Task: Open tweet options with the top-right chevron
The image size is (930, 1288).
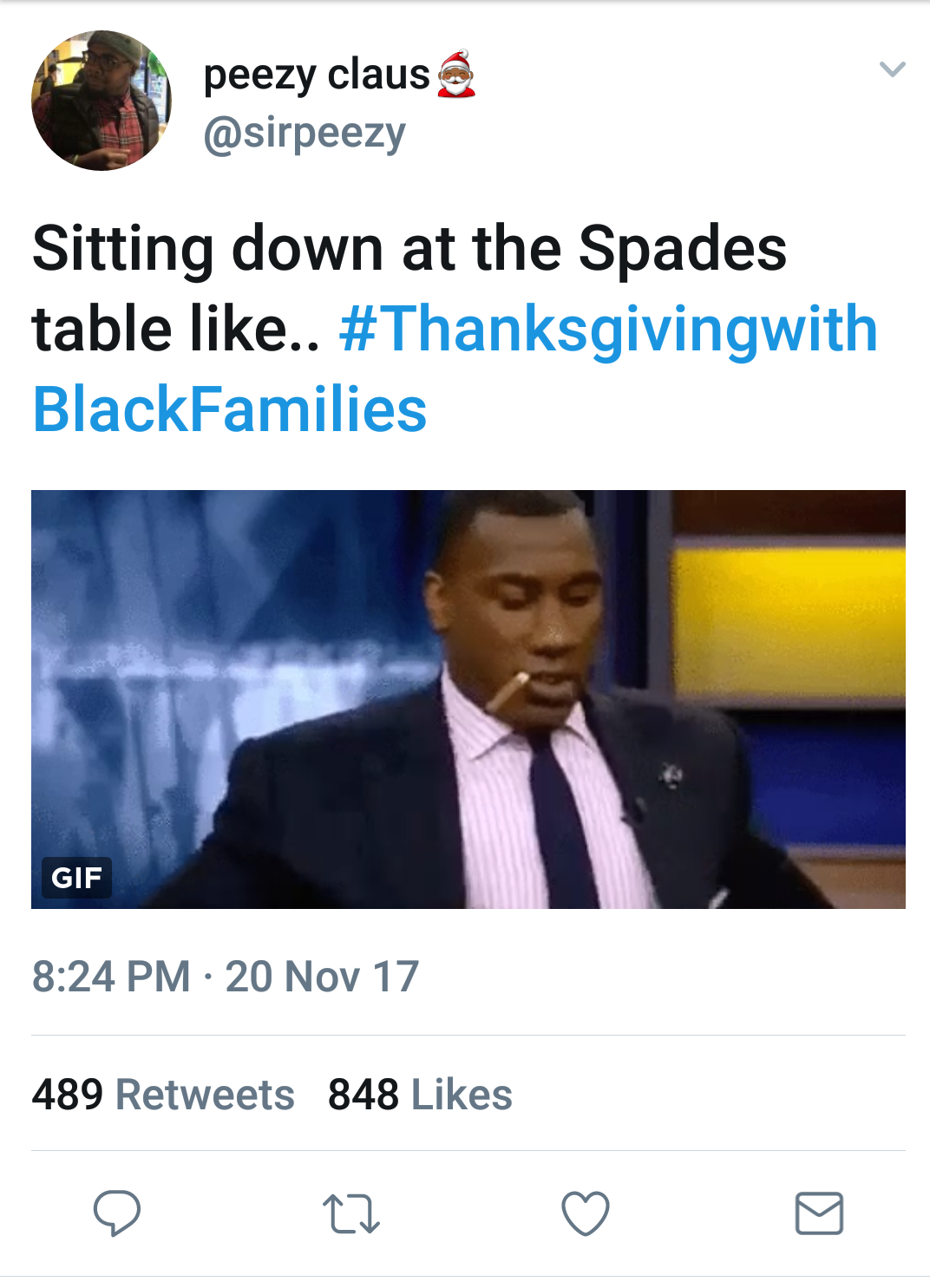Action: (892, 69)
